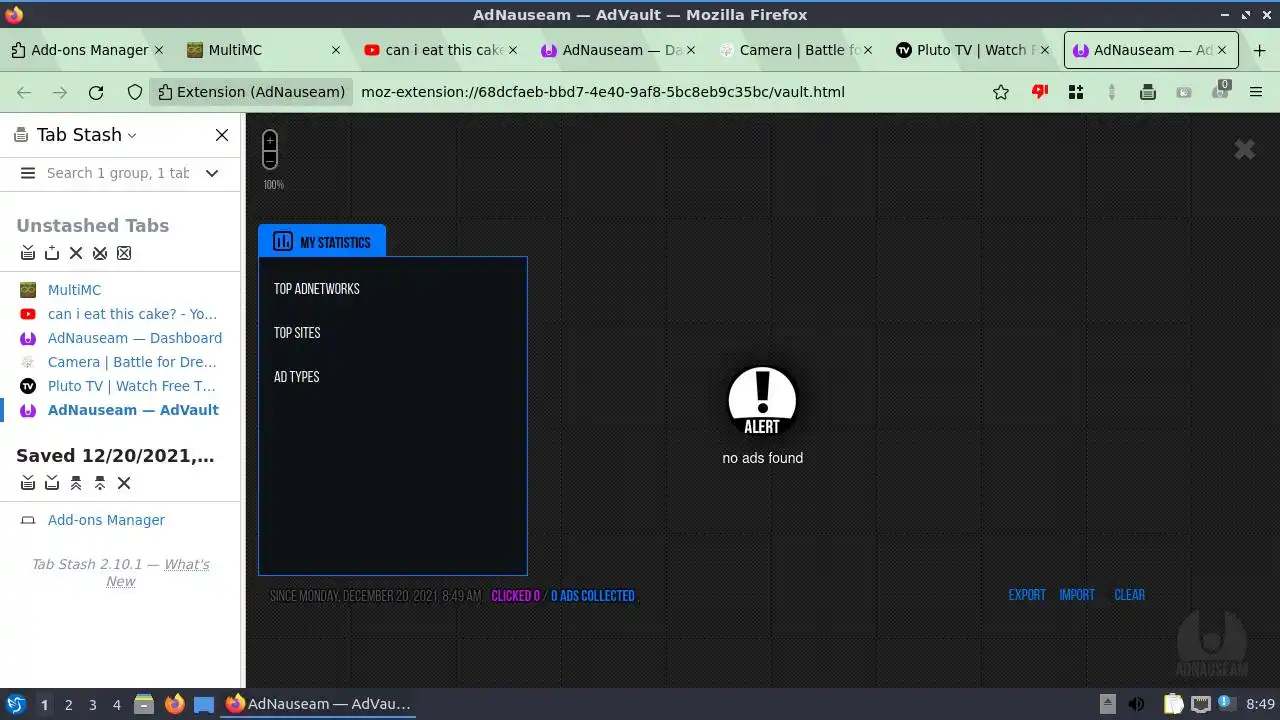Click unstashed tabs new group icon

tap(52, 253)
